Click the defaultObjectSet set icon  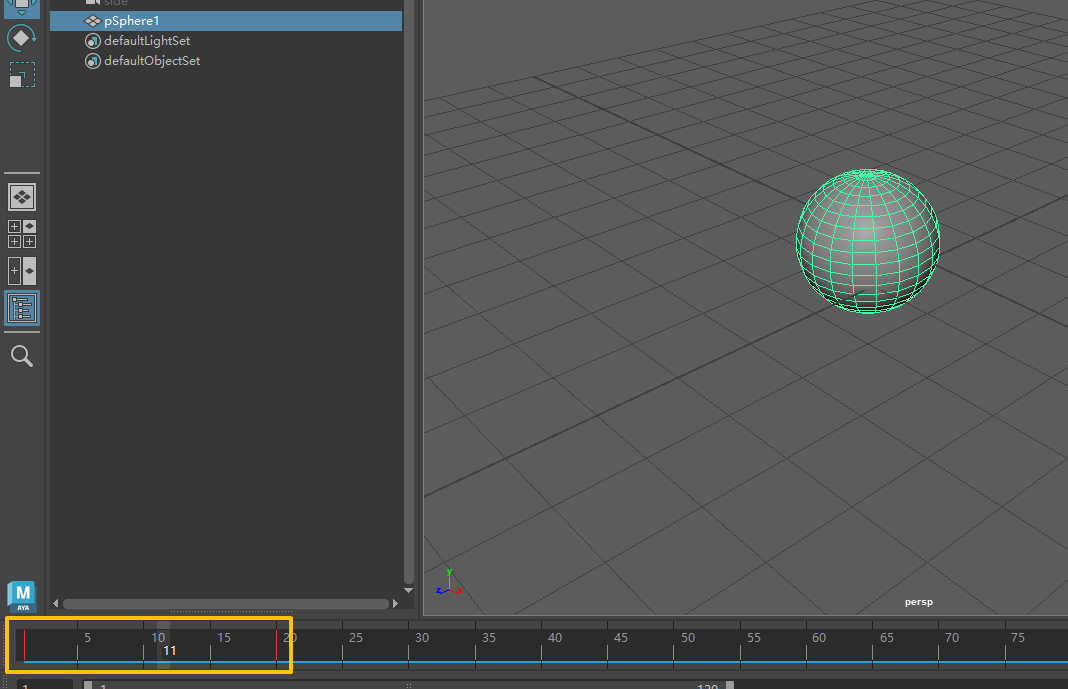point(93,61)
